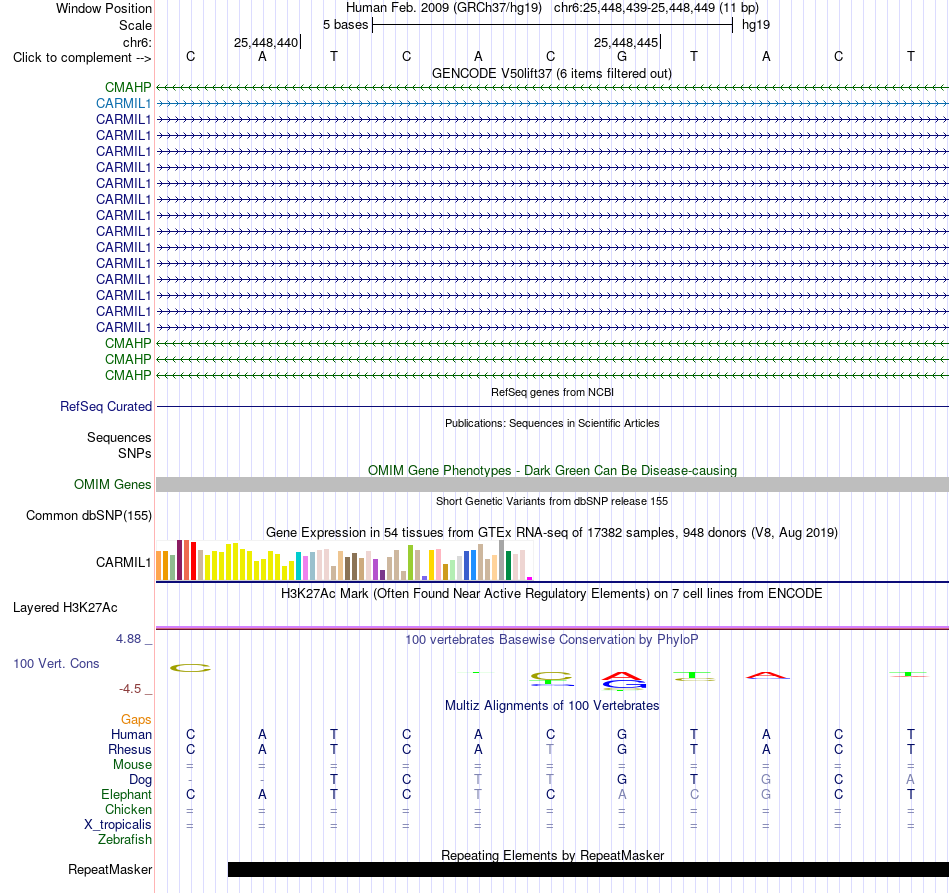Click the RepeatMasker track label
Viewport: 950px width, 893px height.
[x=110, y=870]
